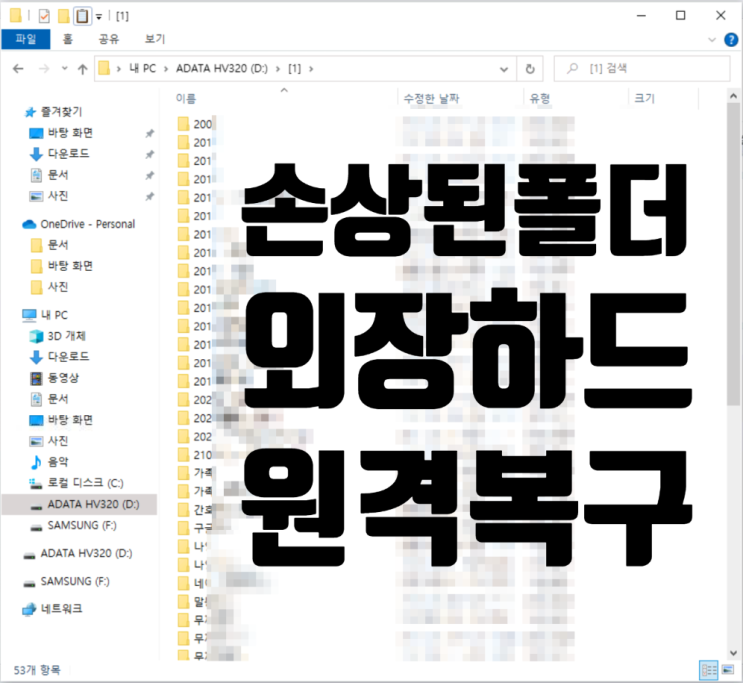Click the 바탕 화면 pin icon in 즐겨찾기
This screenshot has width=743, height=683.
150,133
